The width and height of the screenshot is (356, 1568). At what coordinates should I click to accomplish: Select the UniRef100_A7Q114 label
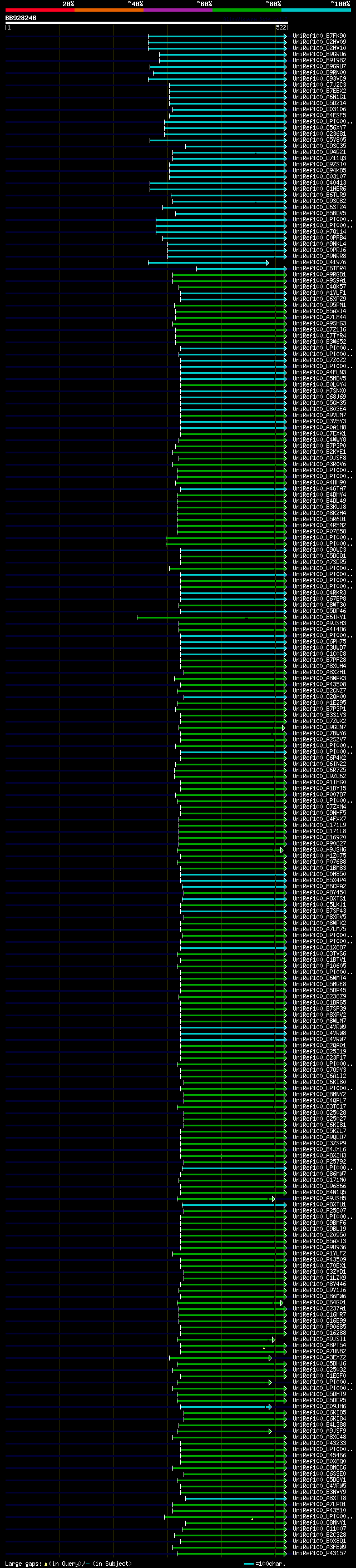(x=319, y=231)
